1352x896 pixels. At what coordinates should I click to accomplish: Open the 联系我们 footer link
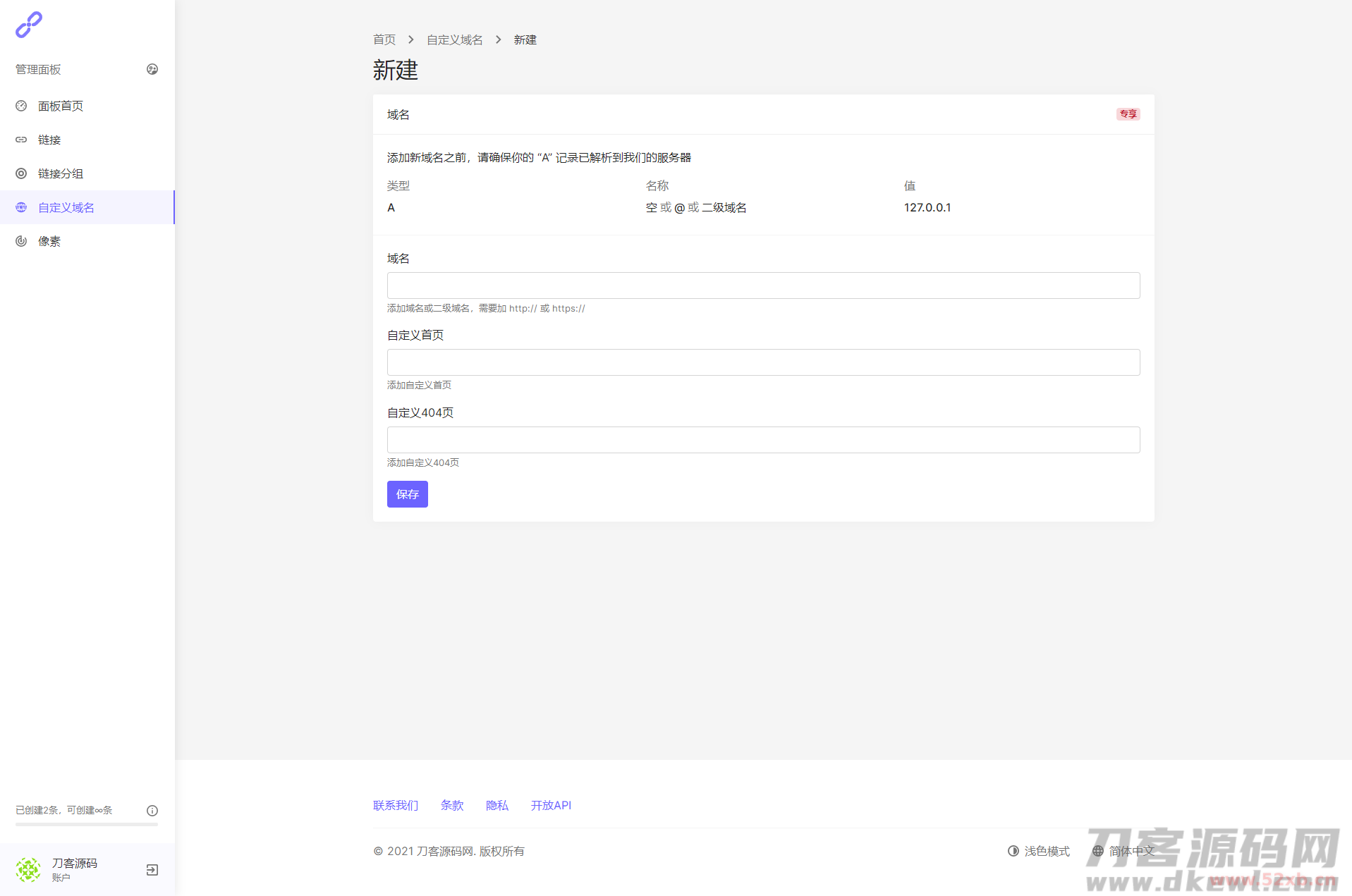click(396, 805)
